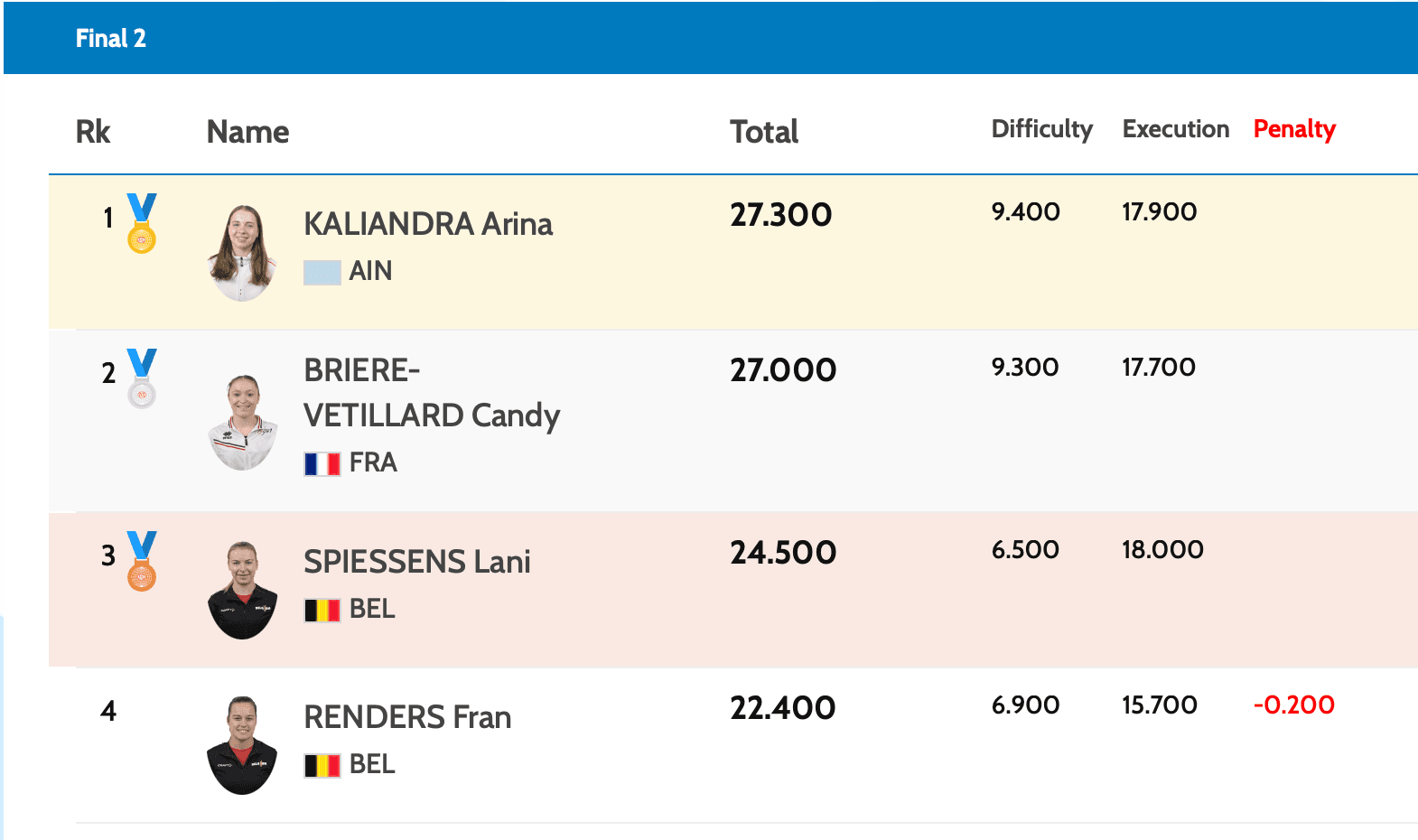Viewport: 1418px width, 840px height.
Task: Click the silver medal icon for rank 2
Action: click(142, 378)
